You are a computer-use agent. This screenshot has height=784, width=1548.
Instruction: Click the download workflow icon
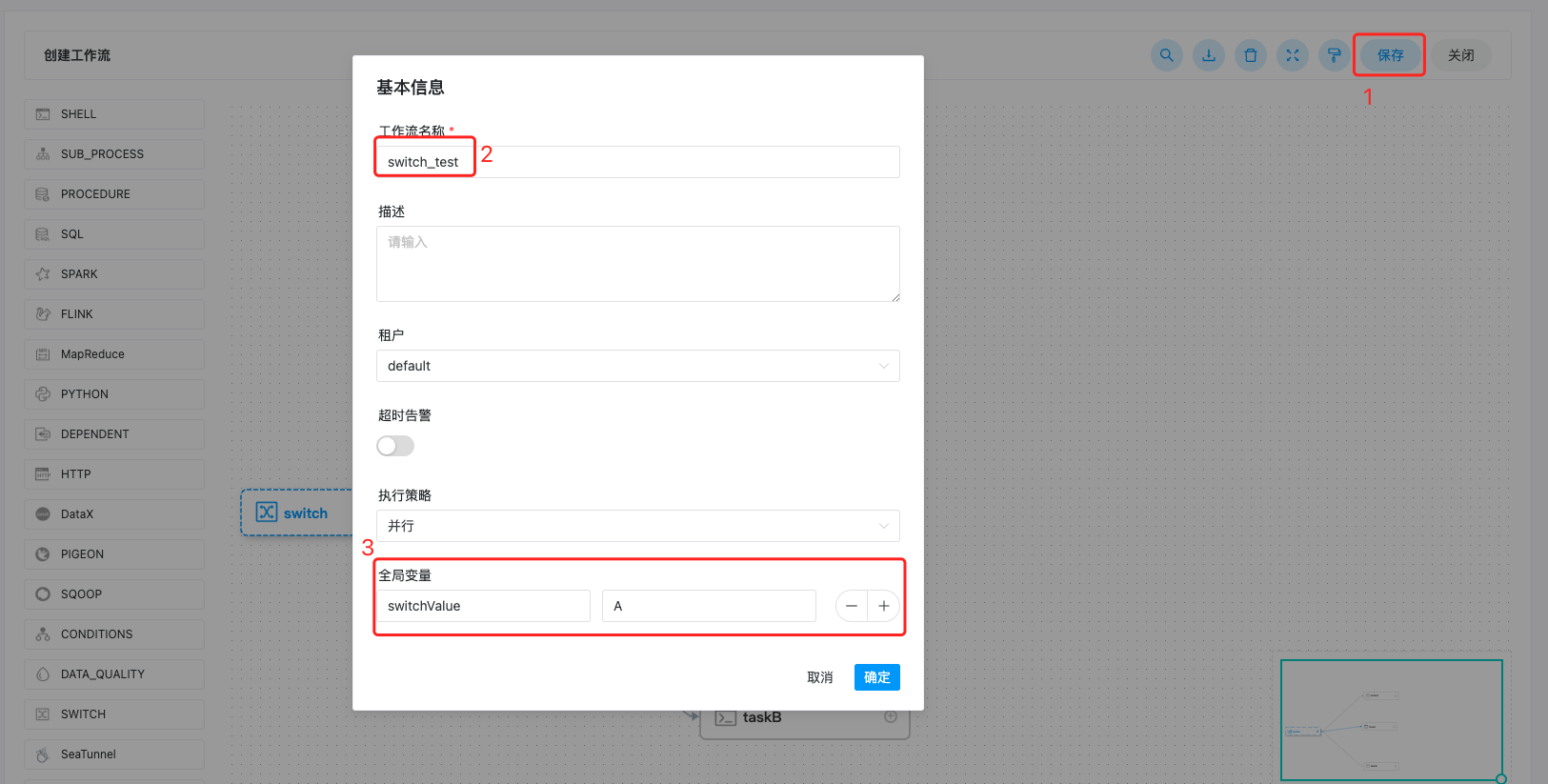click(1209, 55)
